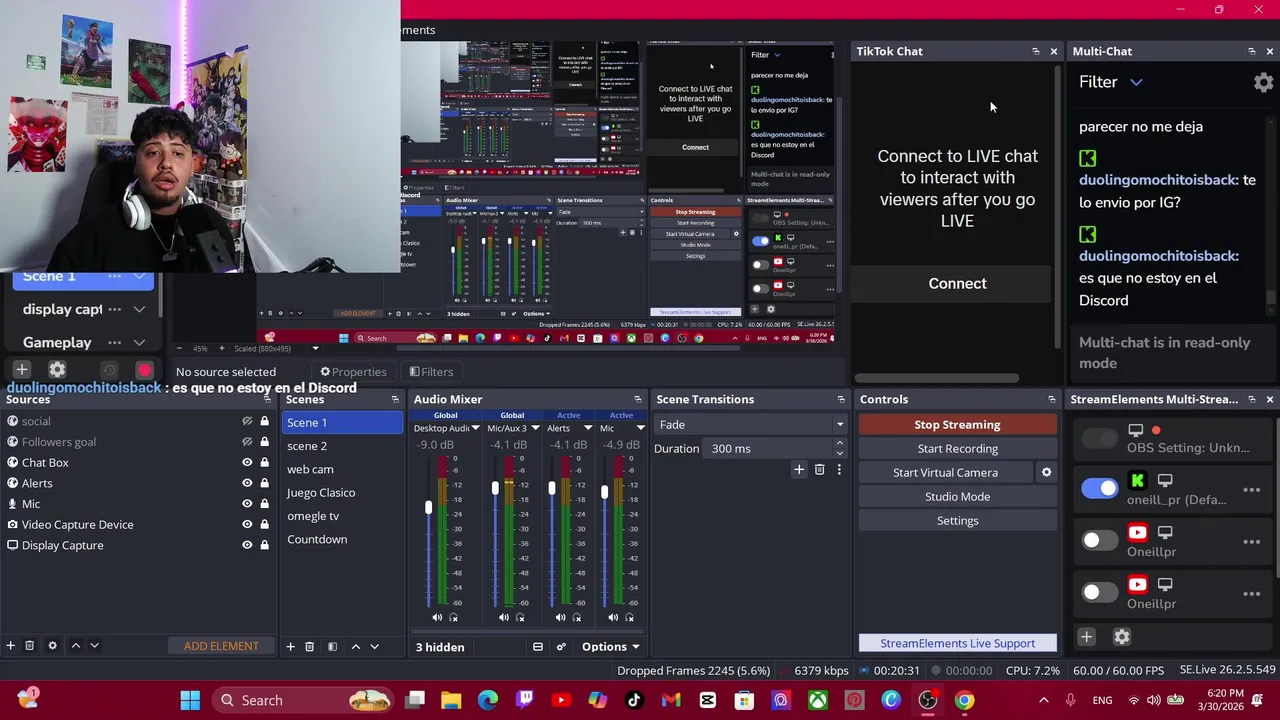Open Twitch app in the taskbar
This screenshot has width=1280, height=720.
(524, 700)
